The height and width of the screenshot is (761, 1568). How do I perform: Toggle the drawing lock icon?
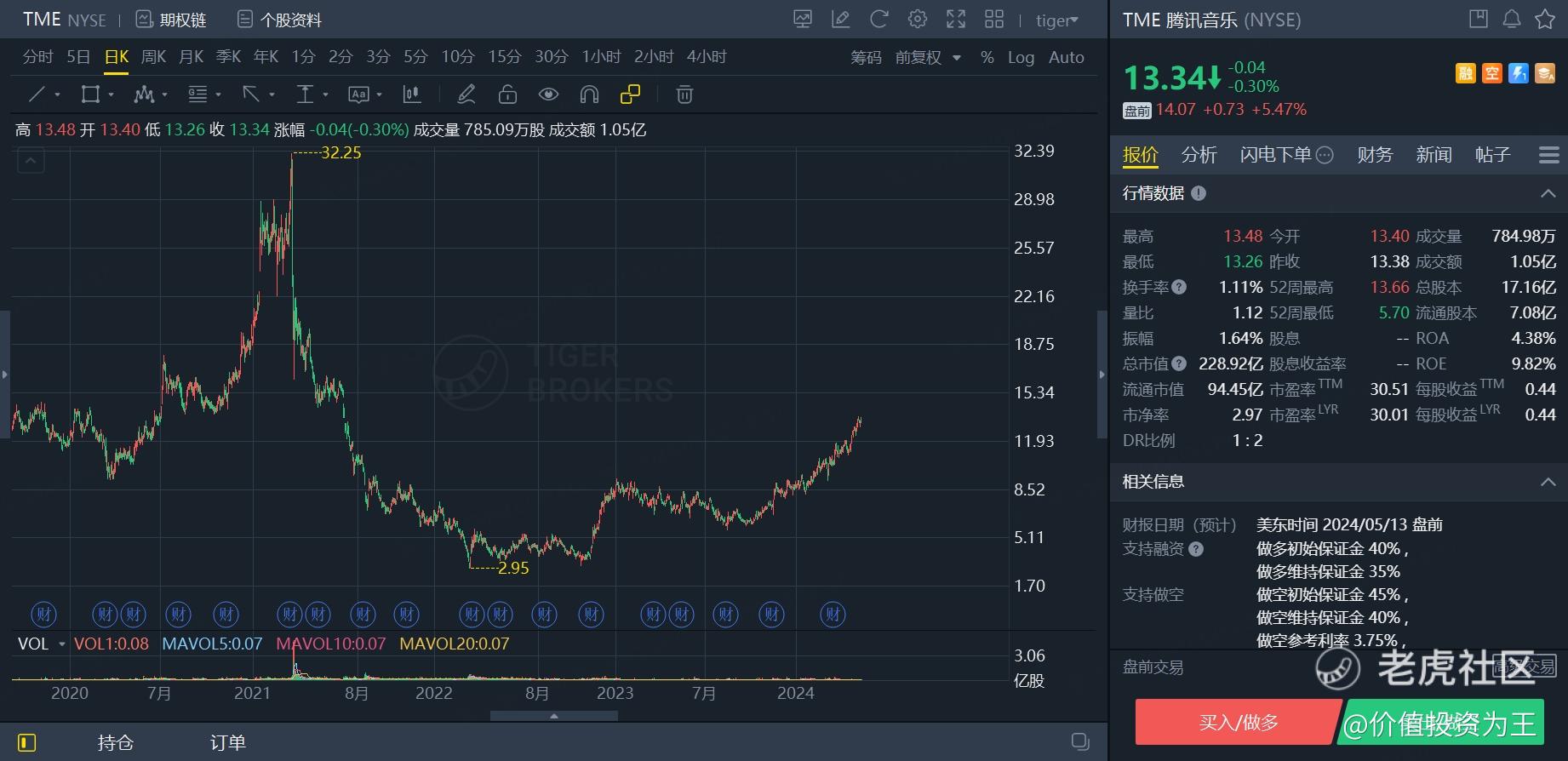[x=507, y=94]
